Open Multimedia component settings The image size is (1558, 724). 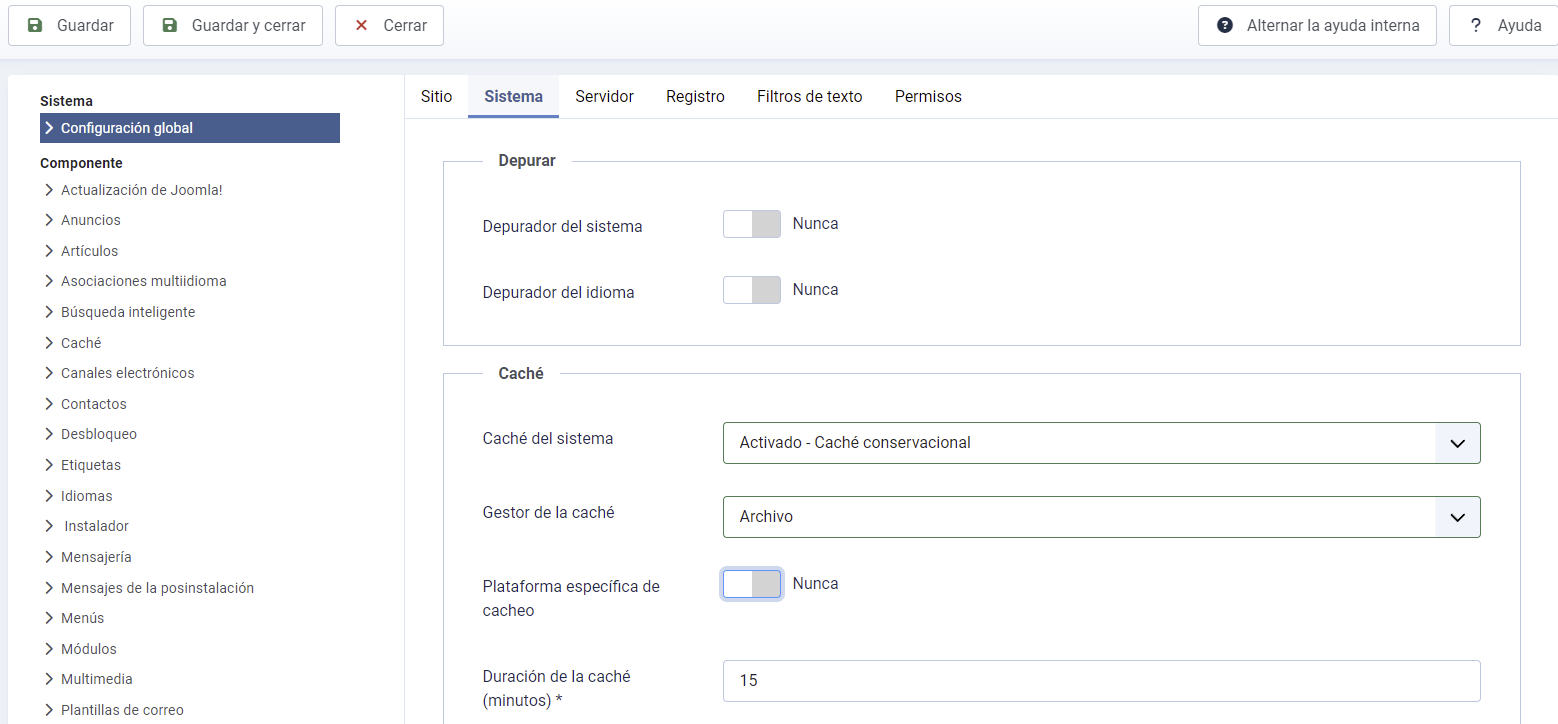click(96, 679)
